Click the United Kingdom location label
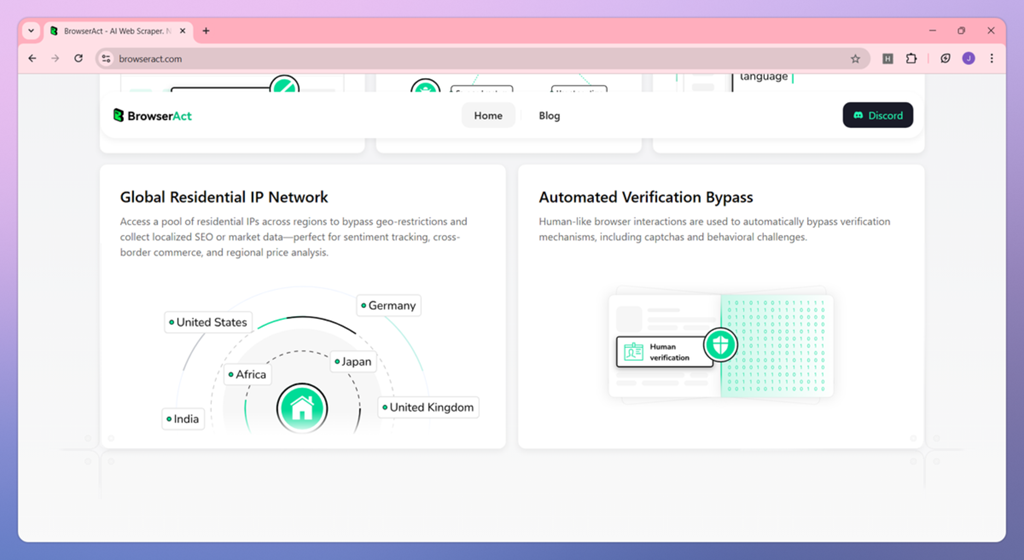This screenshot has width=1024, height=560. point(428,407)
